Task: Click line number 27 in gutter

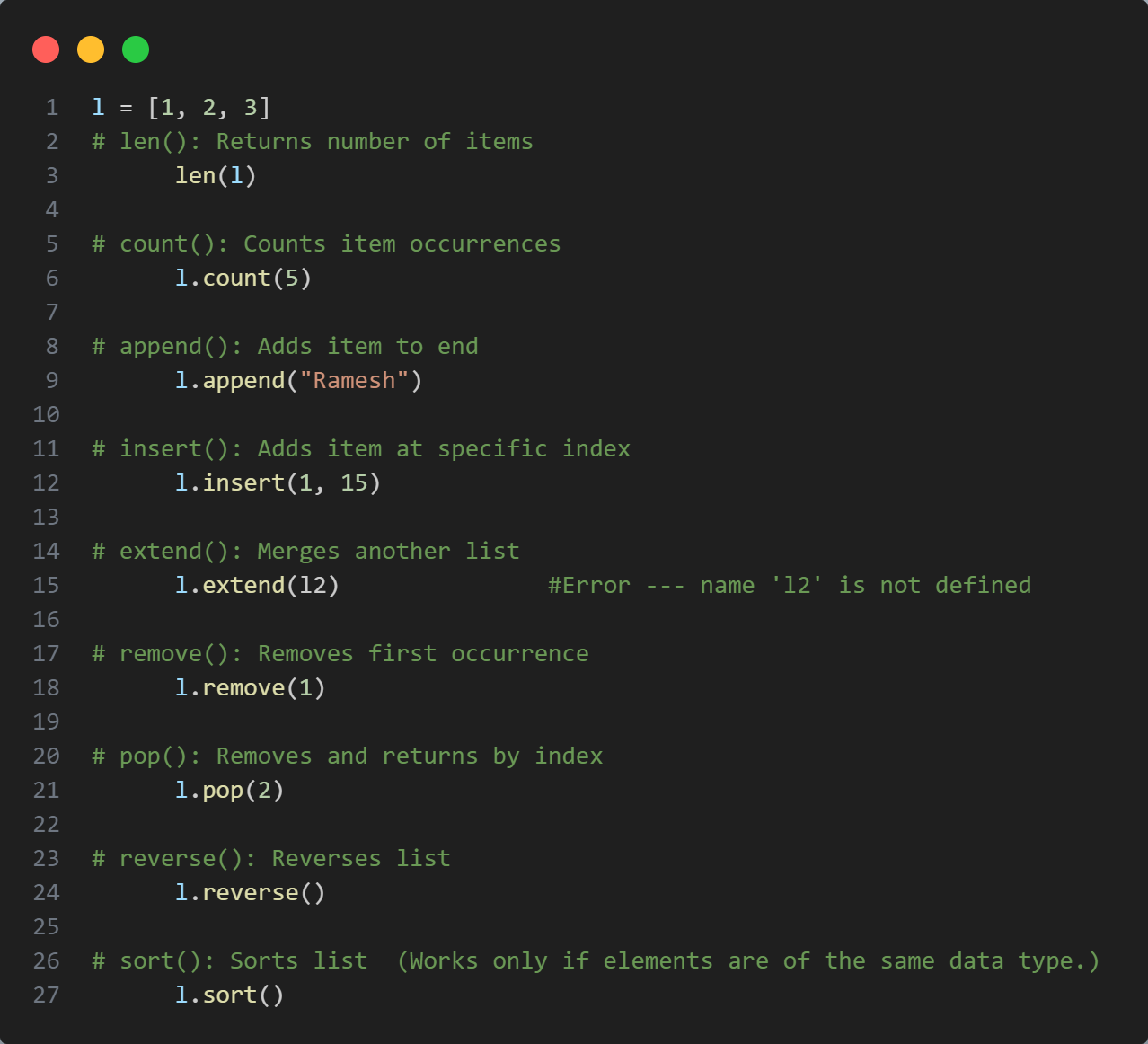Action: coord(46,995)
